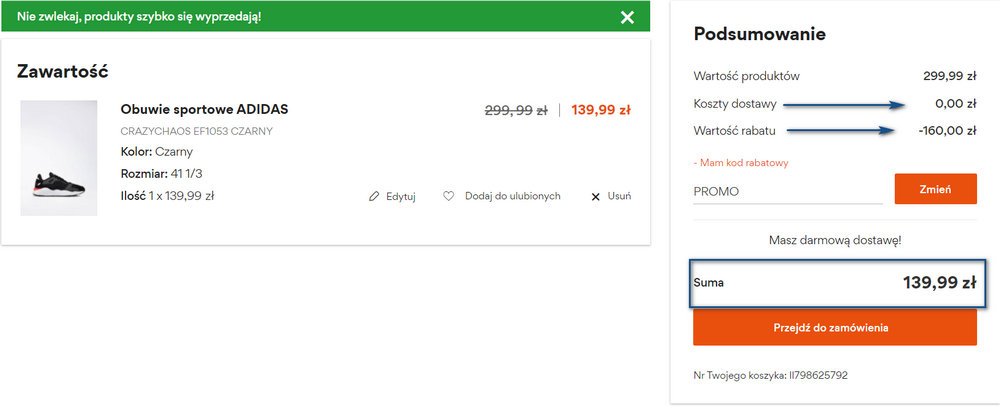Open the ADIDAS shoe product thumbnail

click(59, 158)
